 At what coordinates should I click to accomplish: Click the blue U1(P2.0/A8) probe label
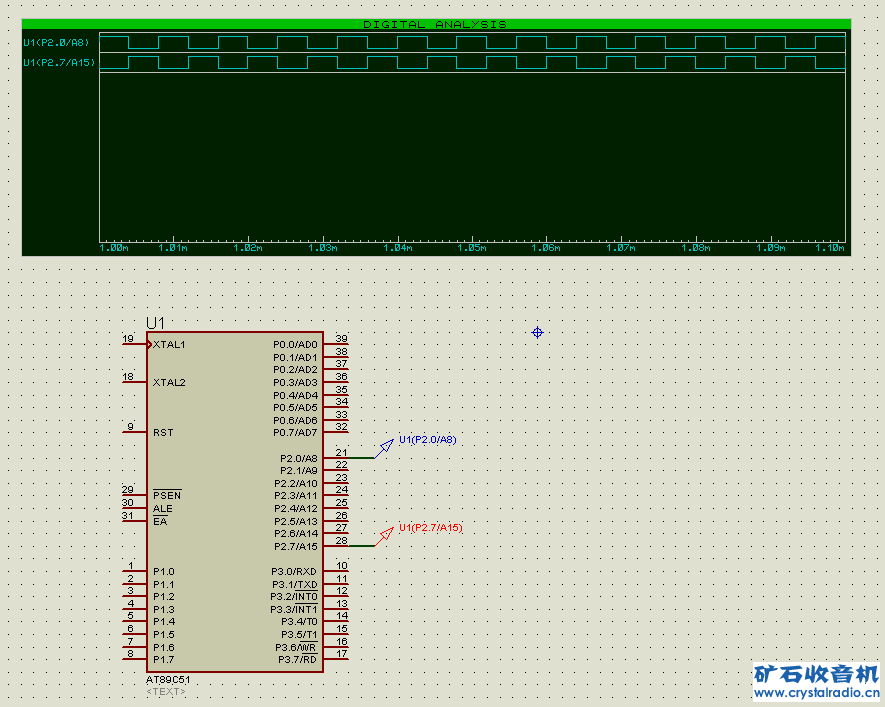tap(427, 439)
